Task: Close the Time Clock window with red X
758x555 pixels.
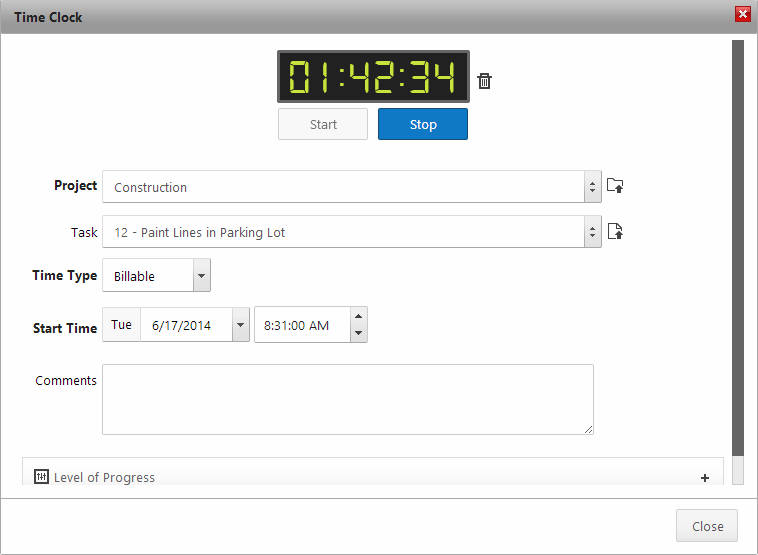Action: tap(743, 14)
